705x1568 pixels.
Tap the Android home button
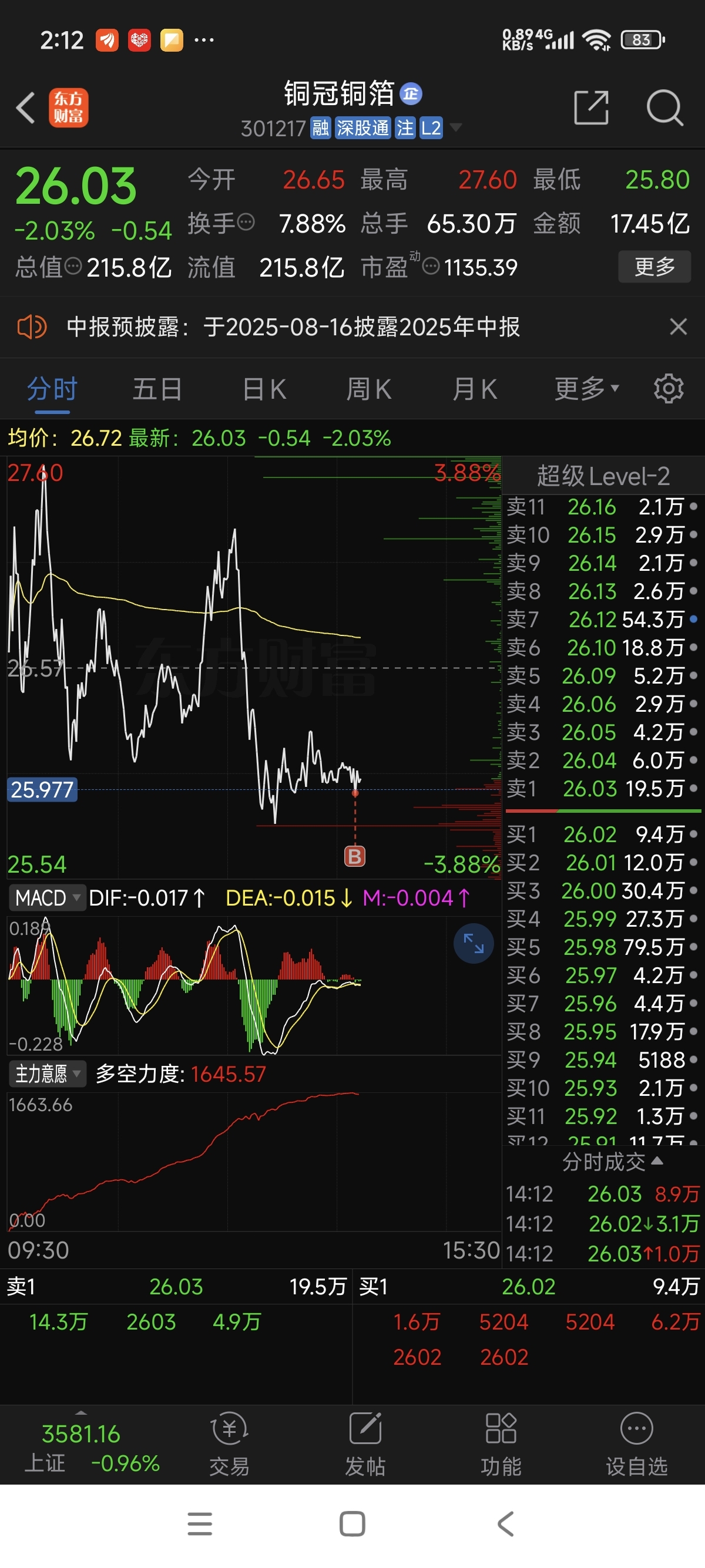coord(352,1524)
